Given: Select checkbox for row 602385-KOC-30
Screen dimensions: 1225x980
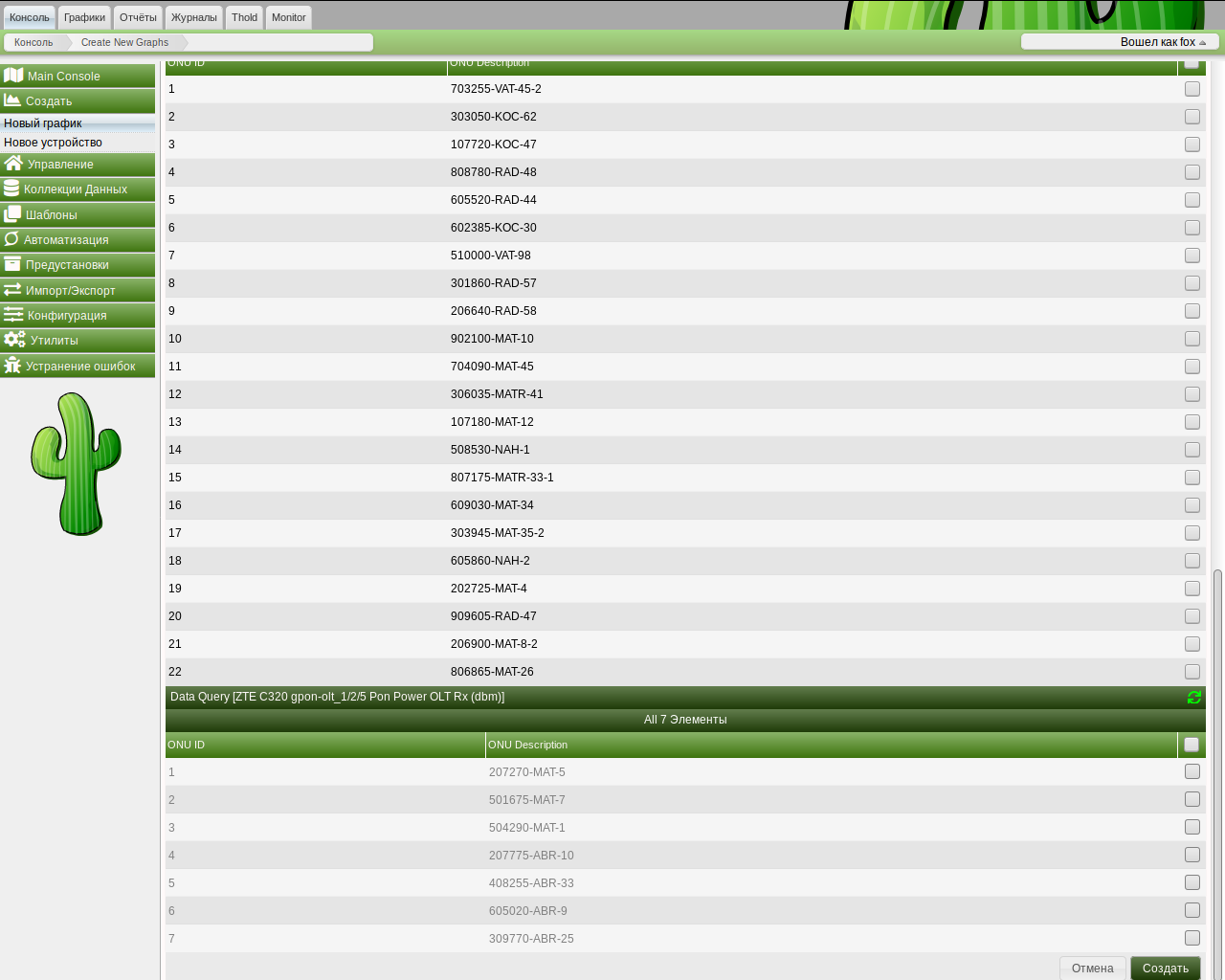Looking at the screenshot, I should (x=1192, y=227).
